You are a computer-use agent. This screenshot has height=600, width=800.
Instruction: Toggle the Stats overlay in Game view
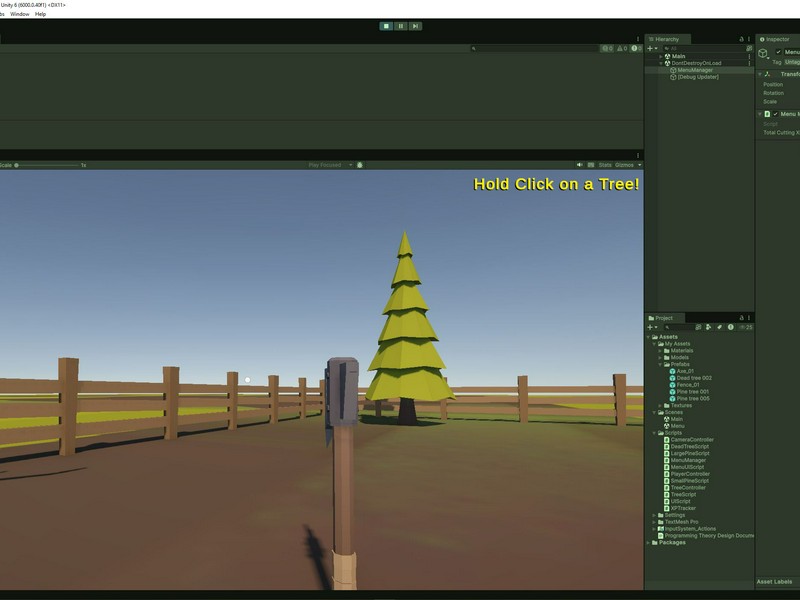[x=605, y=165]
